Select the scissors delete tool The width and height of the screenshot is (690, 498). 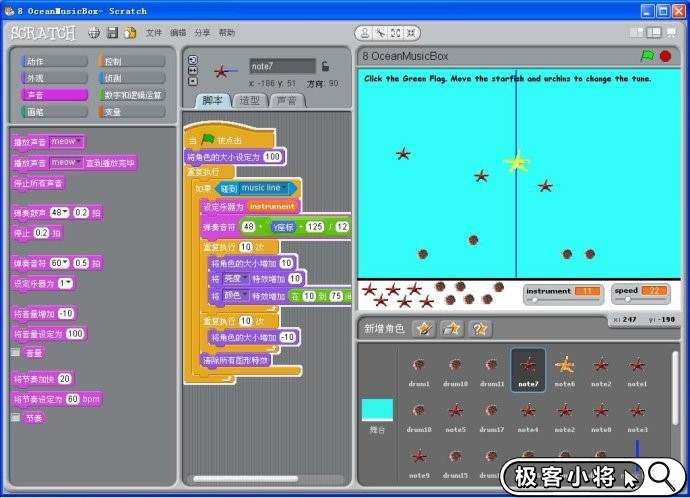[381, 33]
